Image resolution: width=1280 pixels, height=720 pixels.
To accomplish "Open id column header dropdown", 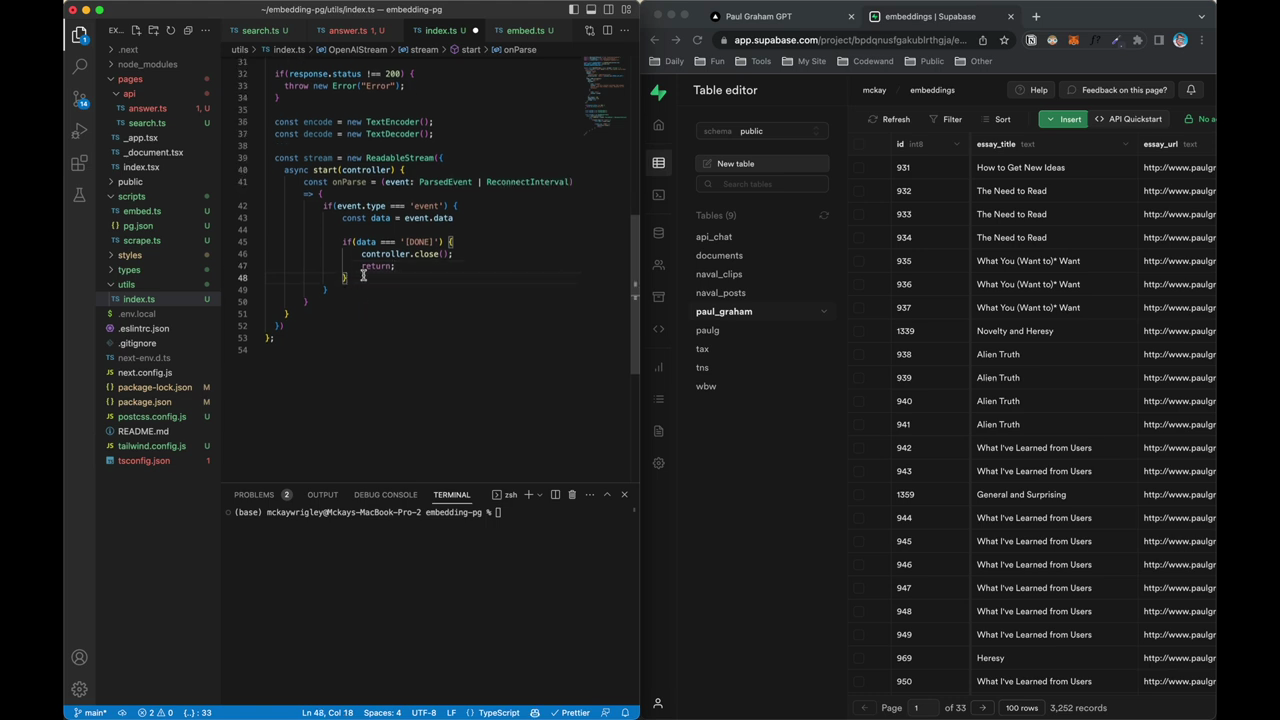I will 957,144.
